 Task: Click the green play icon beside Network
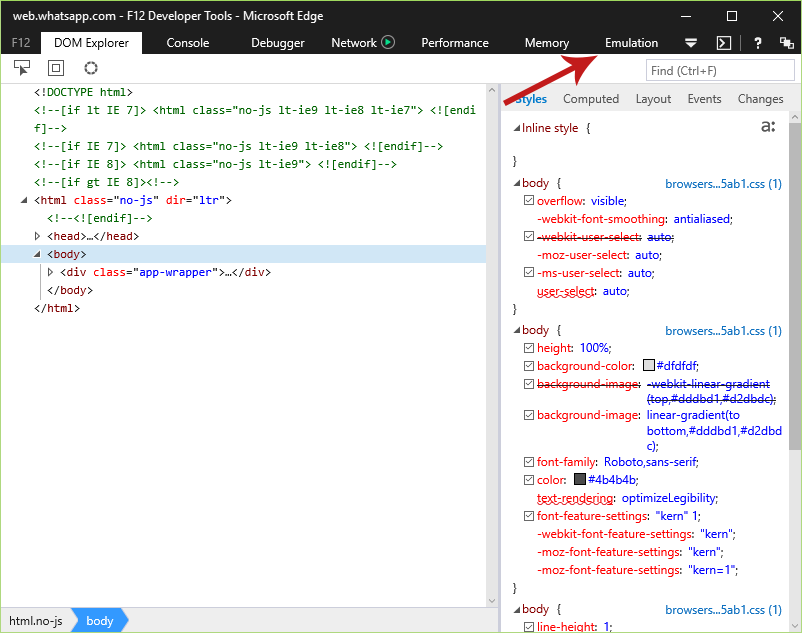click(x=388, y=42)
